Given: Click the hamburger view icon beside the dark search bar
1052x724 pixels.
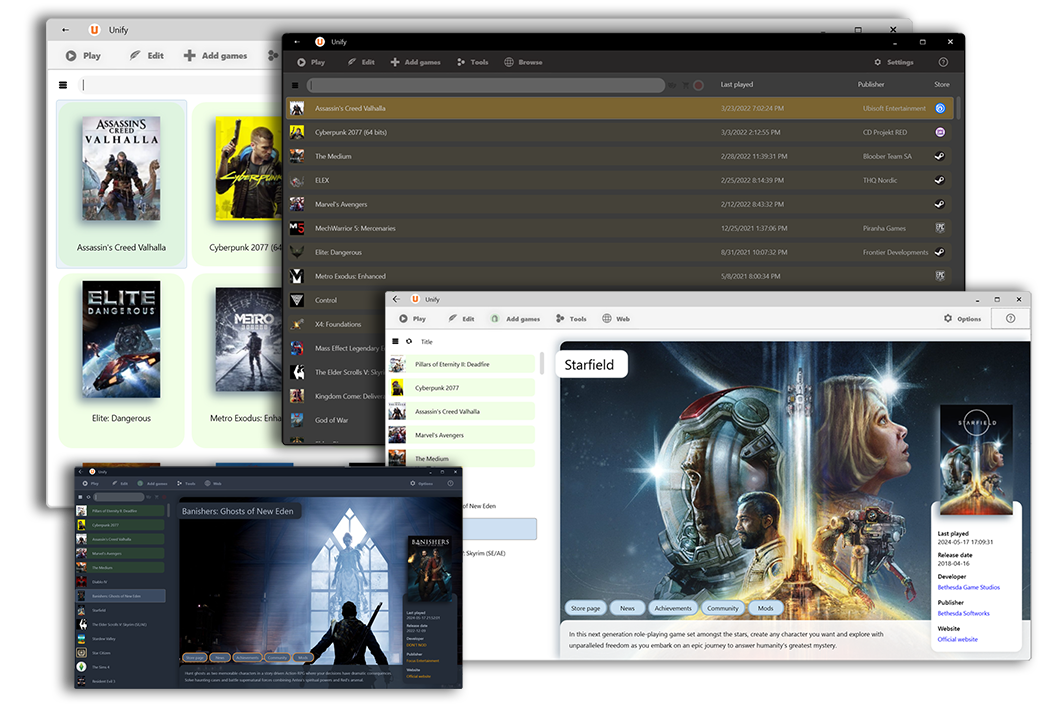Looking at the screenshot, I should coord(295,85).
